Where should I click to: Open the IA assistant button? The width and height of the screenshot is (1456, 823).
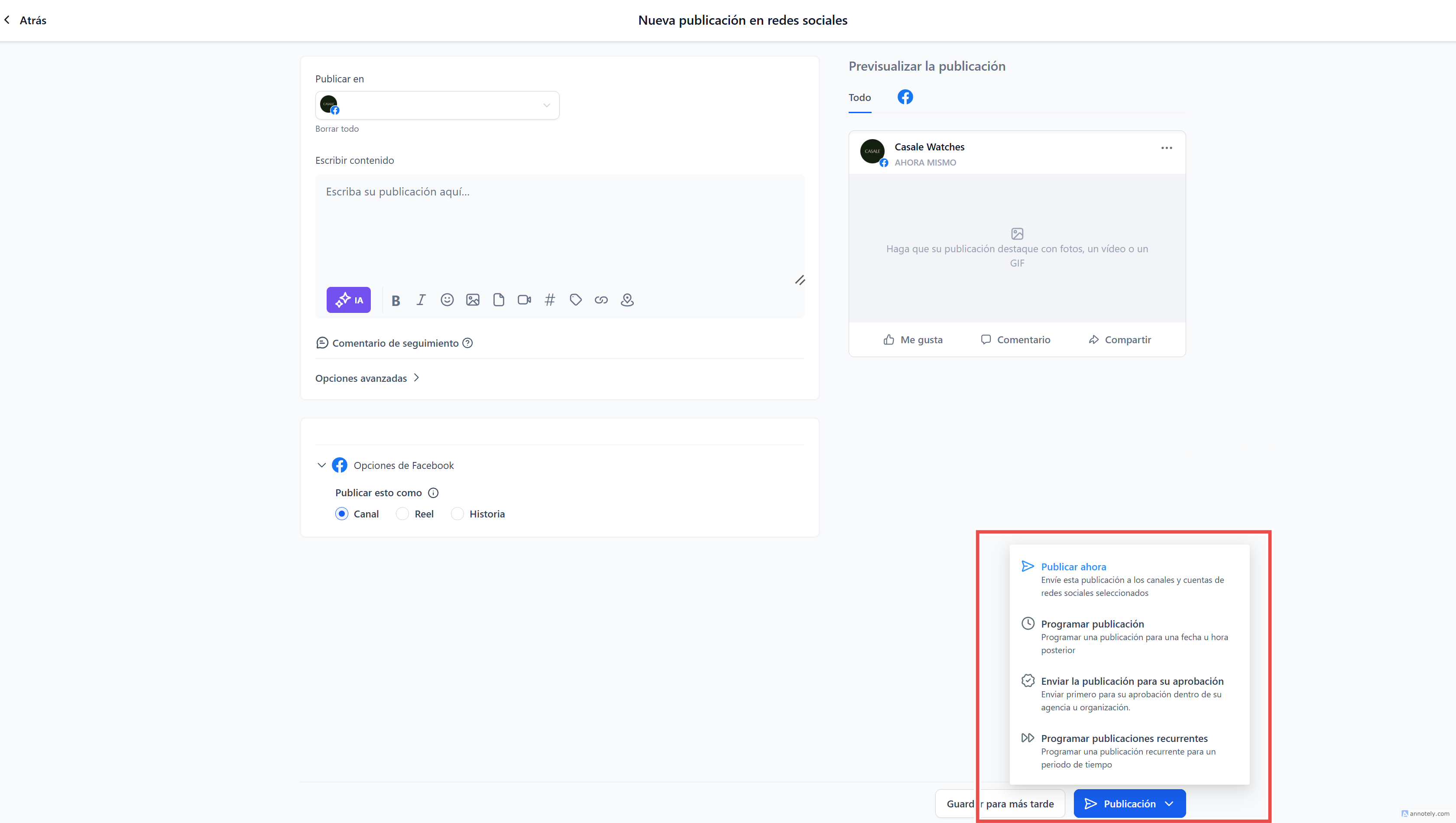(x=348, y=300)
